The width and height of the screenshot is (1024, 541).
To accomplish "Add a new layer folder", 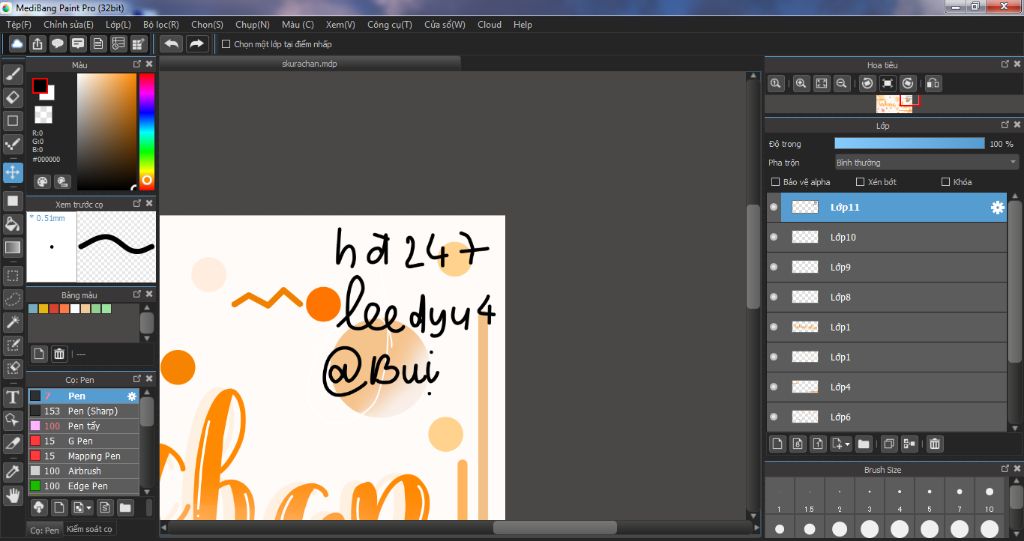I will (x=863, y=444).
